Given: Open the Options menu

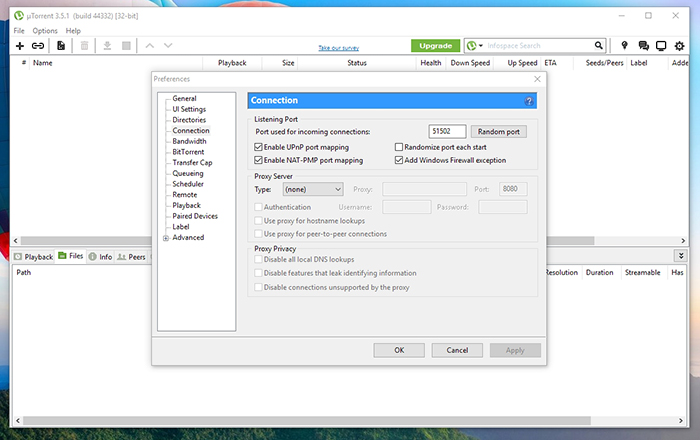Looking at the screenshot, I should point(45,31).
